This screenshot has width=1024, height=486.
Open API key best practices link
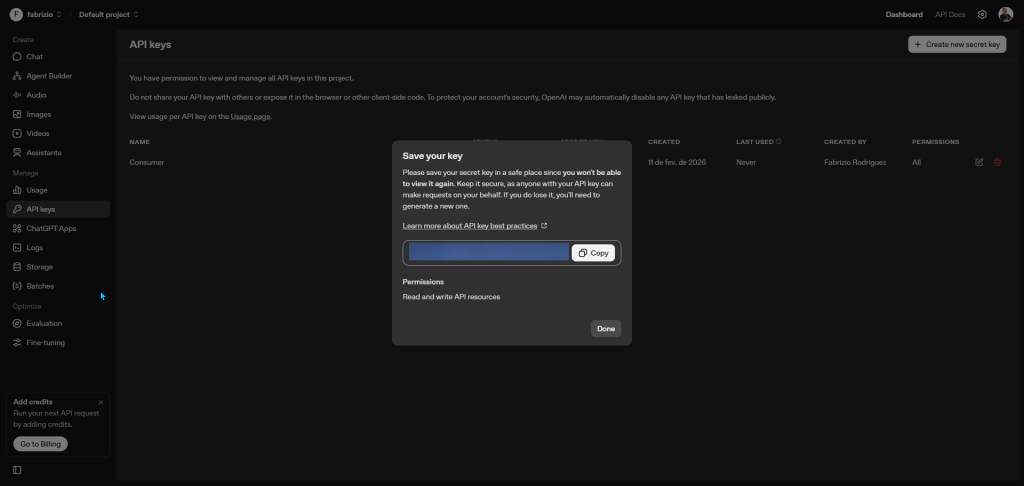click(470, 226)
